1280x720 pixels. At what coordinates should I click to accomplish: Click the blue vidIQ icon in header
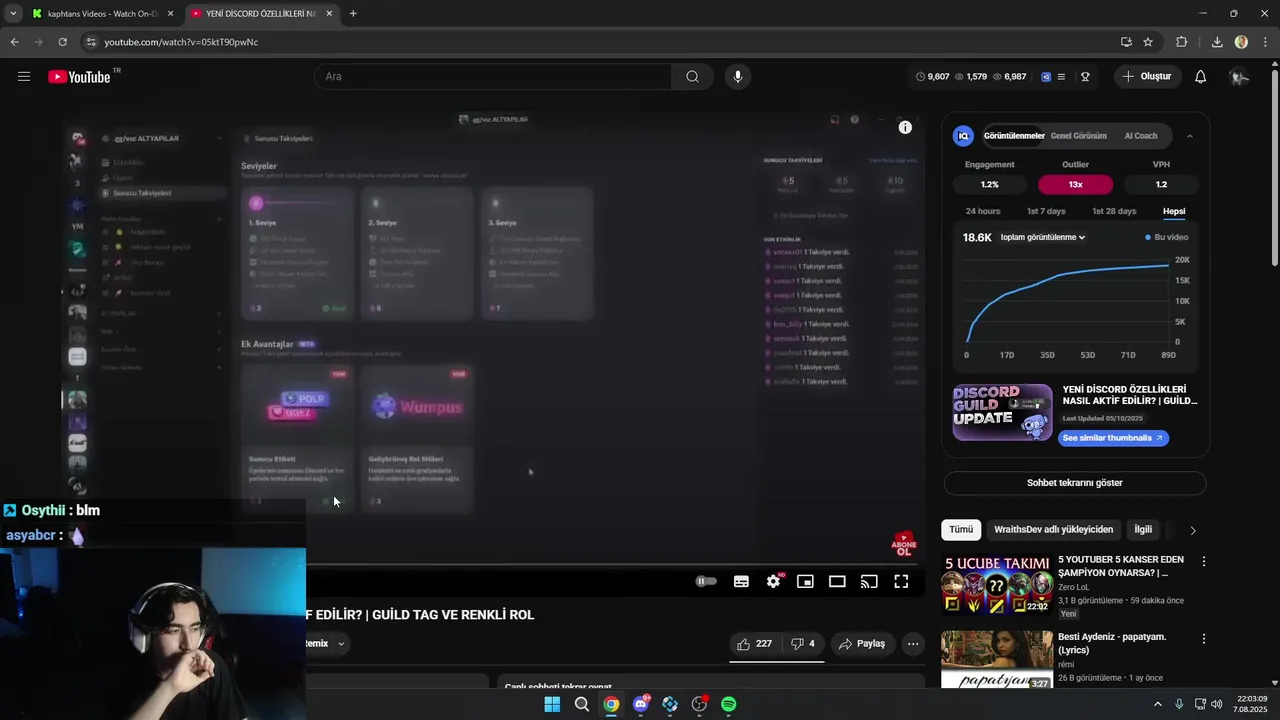[x=1046, y=77]
